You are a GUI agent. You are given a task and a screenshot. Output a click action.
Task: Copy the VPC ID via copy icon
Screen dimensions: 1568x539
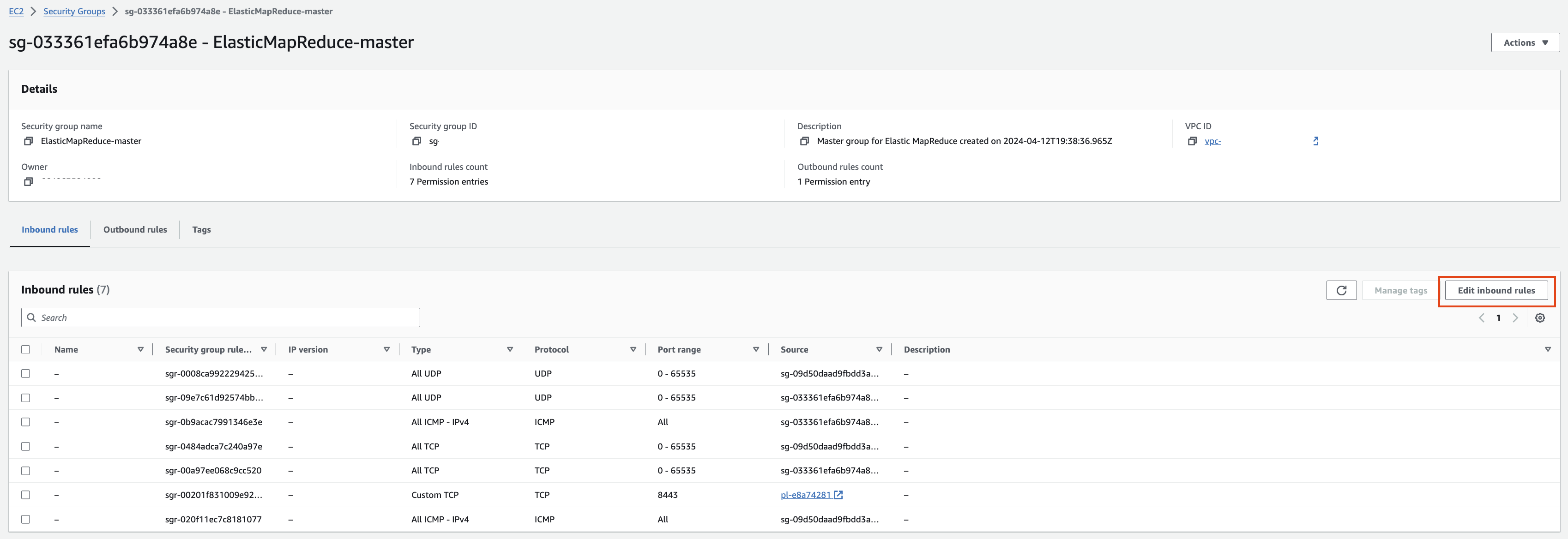point(1192,141)
